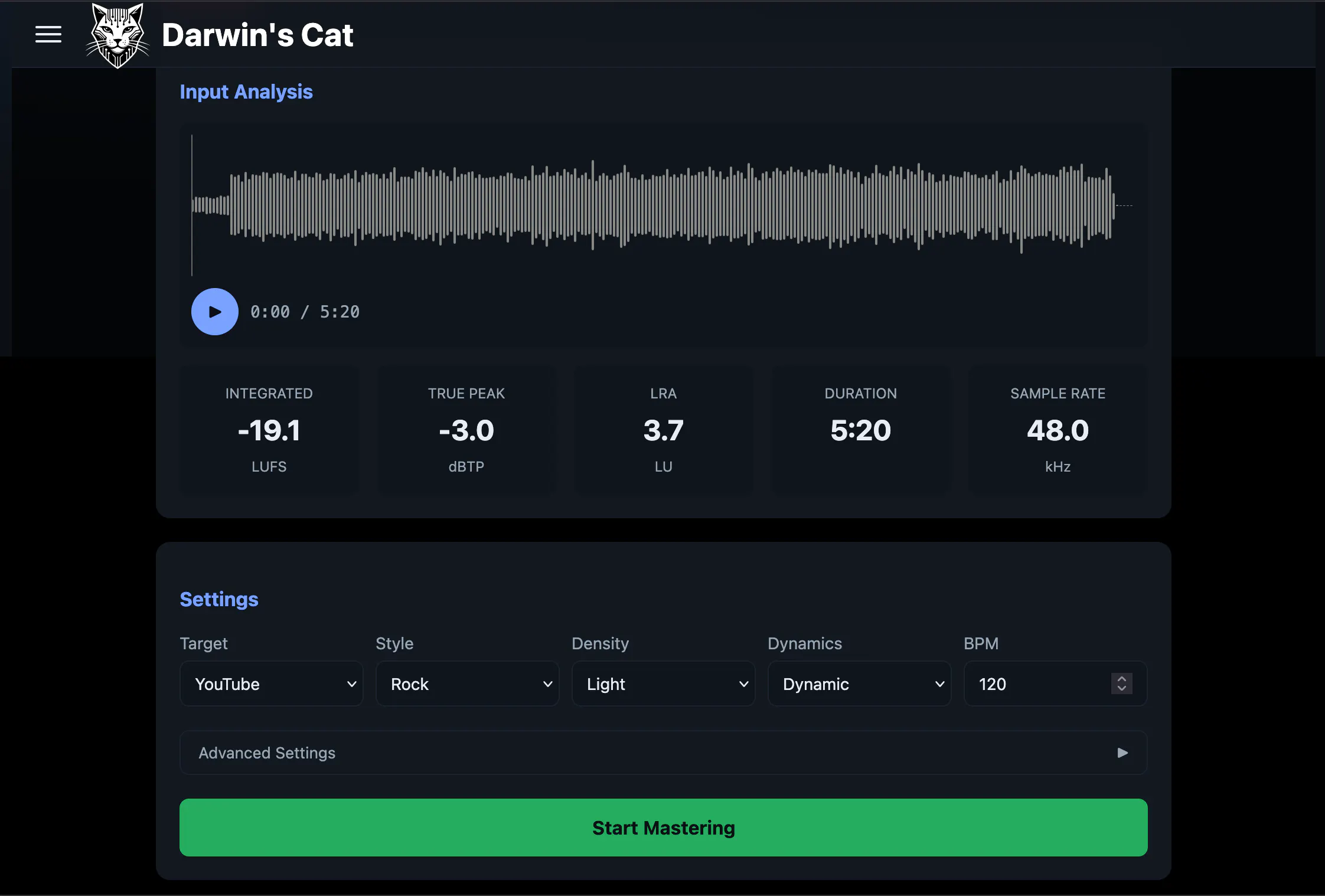Click the true peak -3.0 value

point(466,430)
